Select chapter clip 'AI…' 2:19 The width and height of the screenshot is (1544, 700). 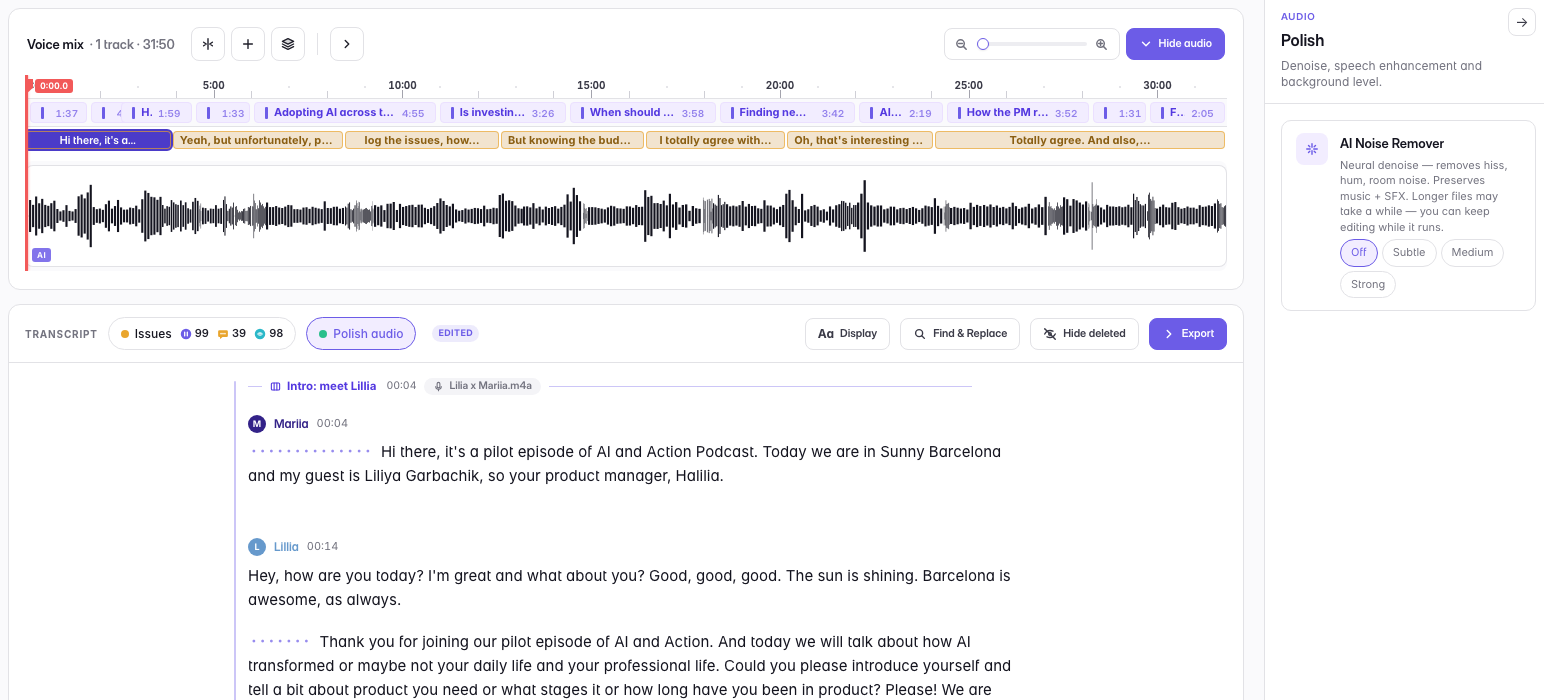[x=901, y=113]
